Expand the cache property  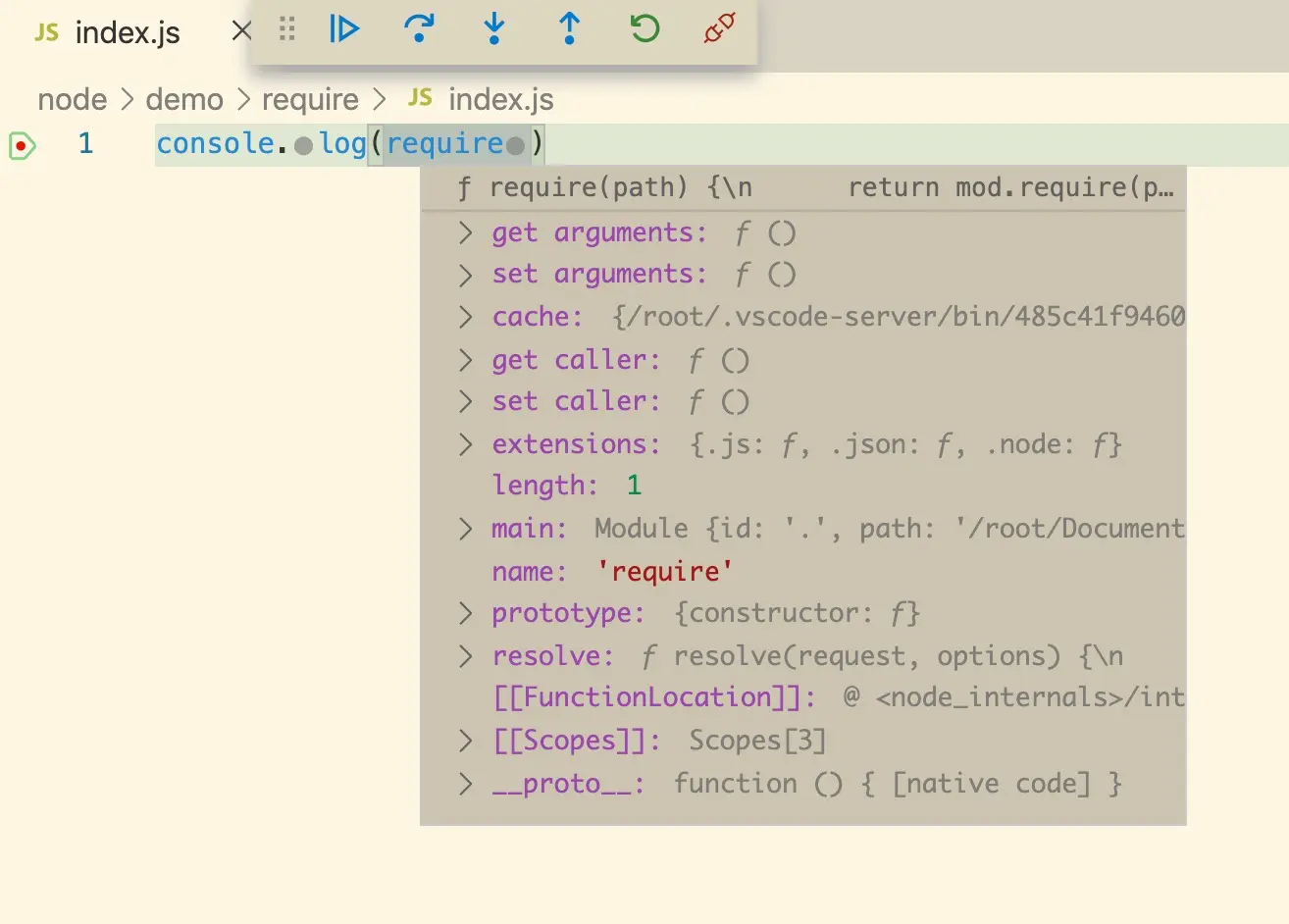466,317
